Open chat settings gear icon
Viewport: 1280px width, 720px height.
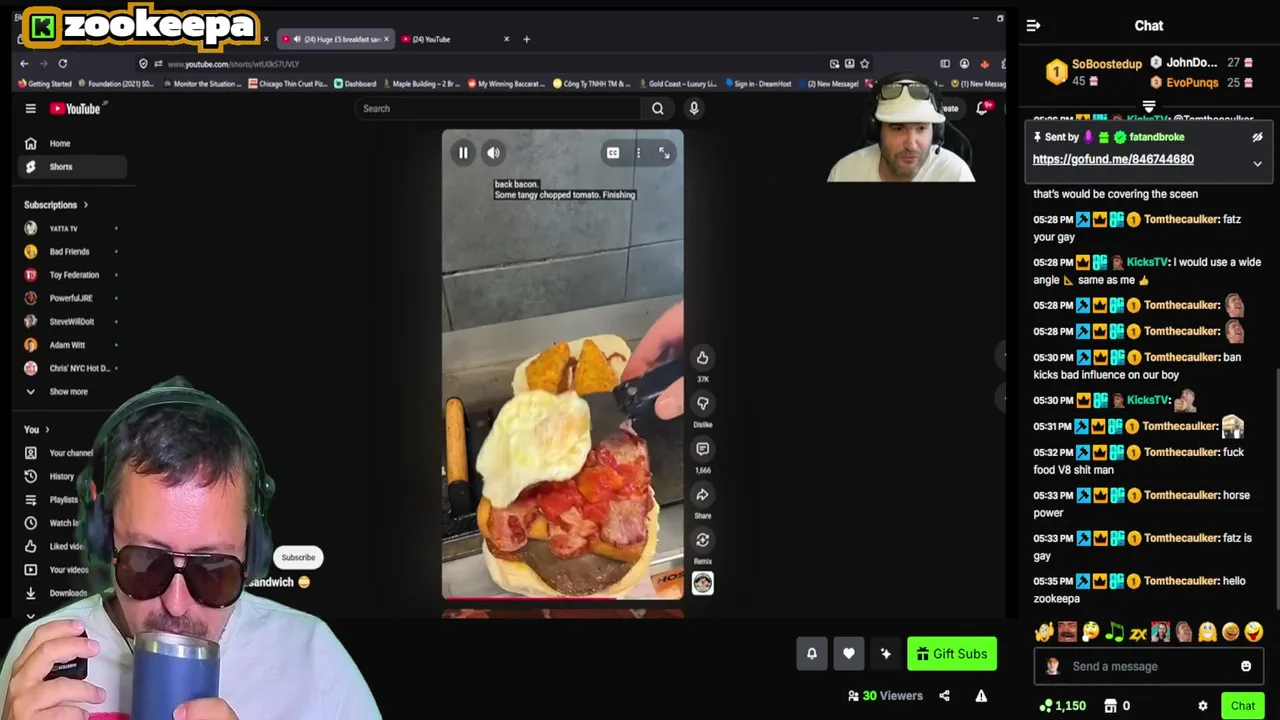click(1203, 706)
